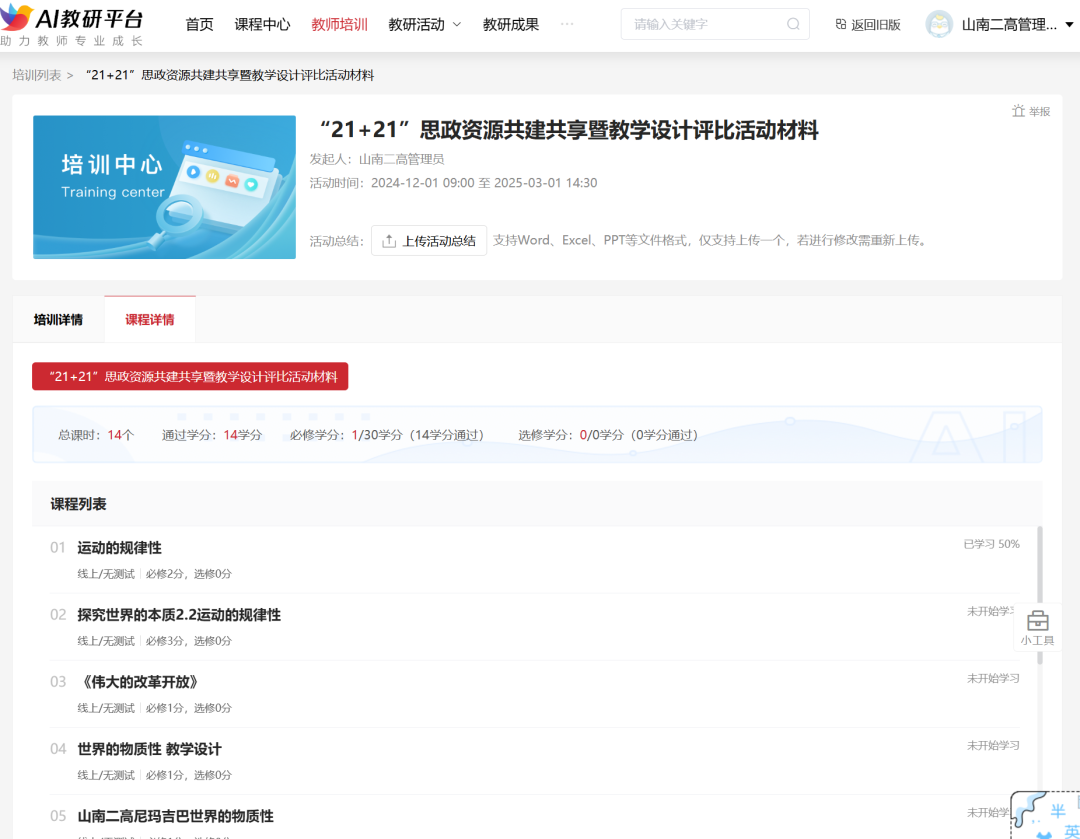Screen dimensions: 1080x839
Task: Open the 小工具 toolbox panel
Action: tap(1037, 624)
